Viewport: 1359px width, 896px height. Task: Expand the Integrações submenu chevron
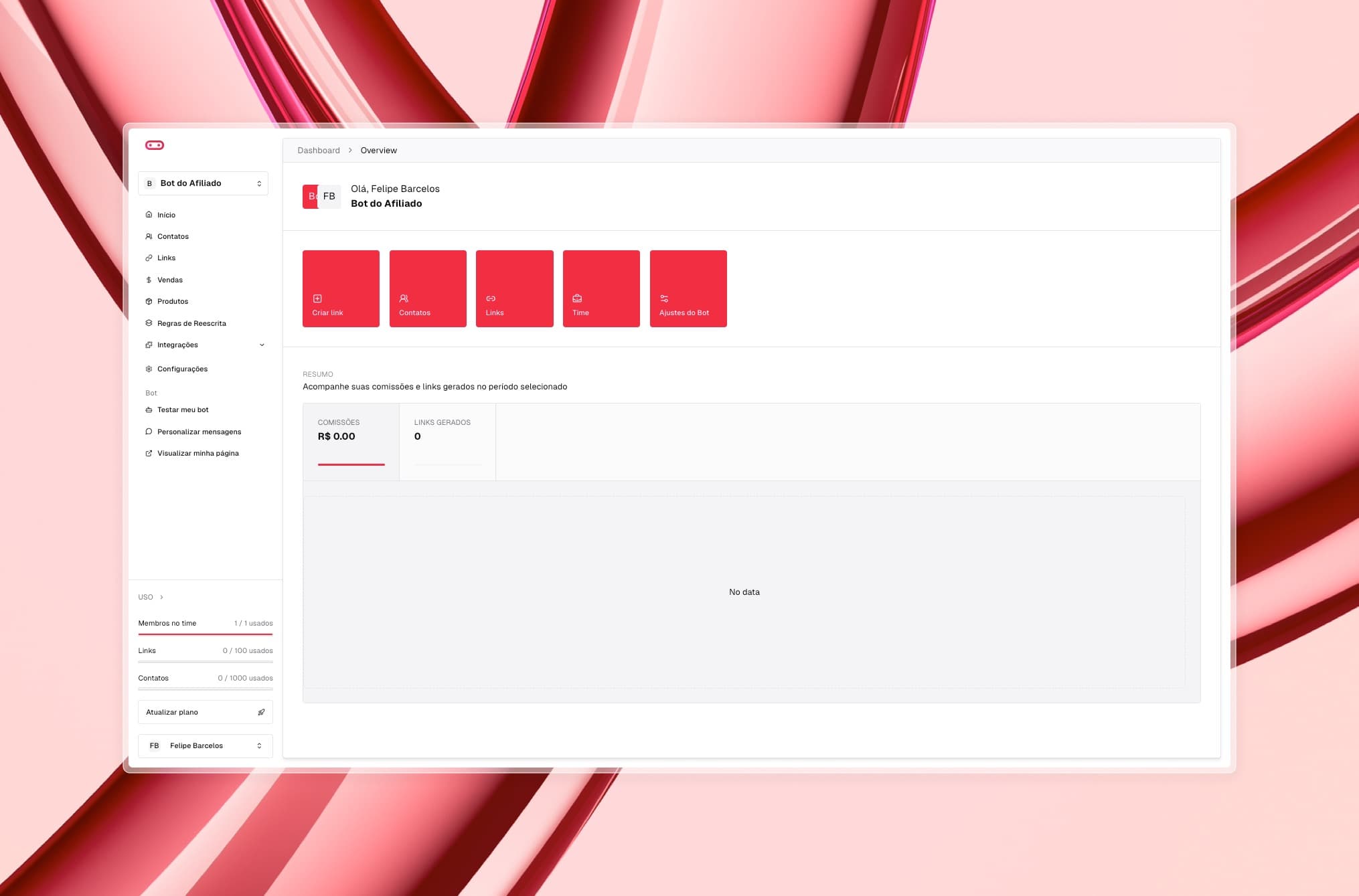click(262, 345)
